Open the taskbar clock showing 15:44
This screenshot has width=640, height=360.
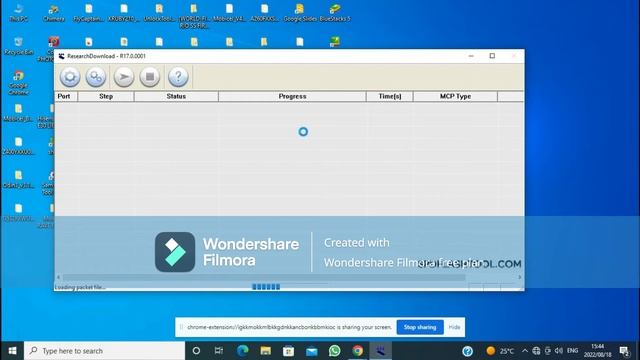point(598,351)
